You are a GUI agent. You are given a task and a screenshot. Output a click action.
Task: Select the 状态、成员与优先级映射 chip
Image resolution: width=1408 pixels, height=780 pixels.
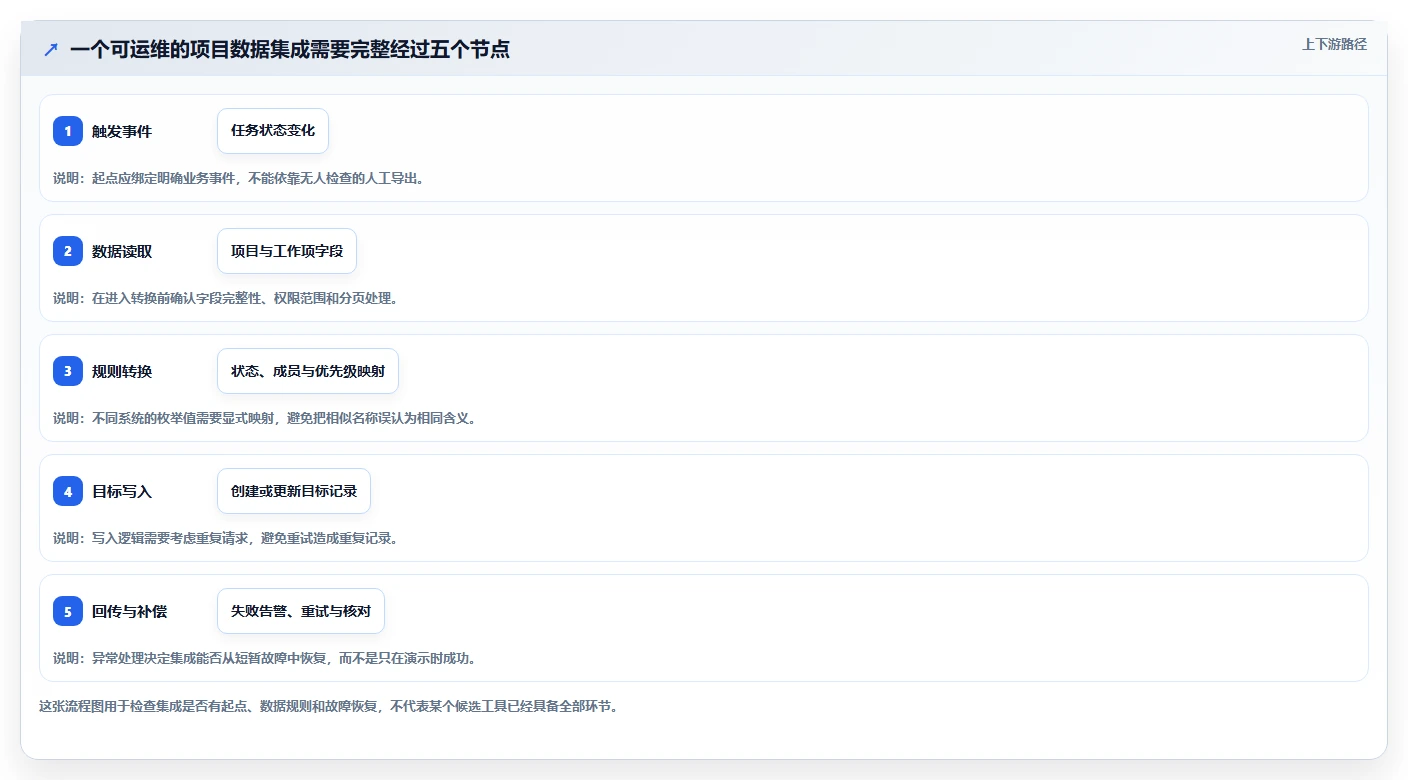pyautogui.click(x=308, y=371)
